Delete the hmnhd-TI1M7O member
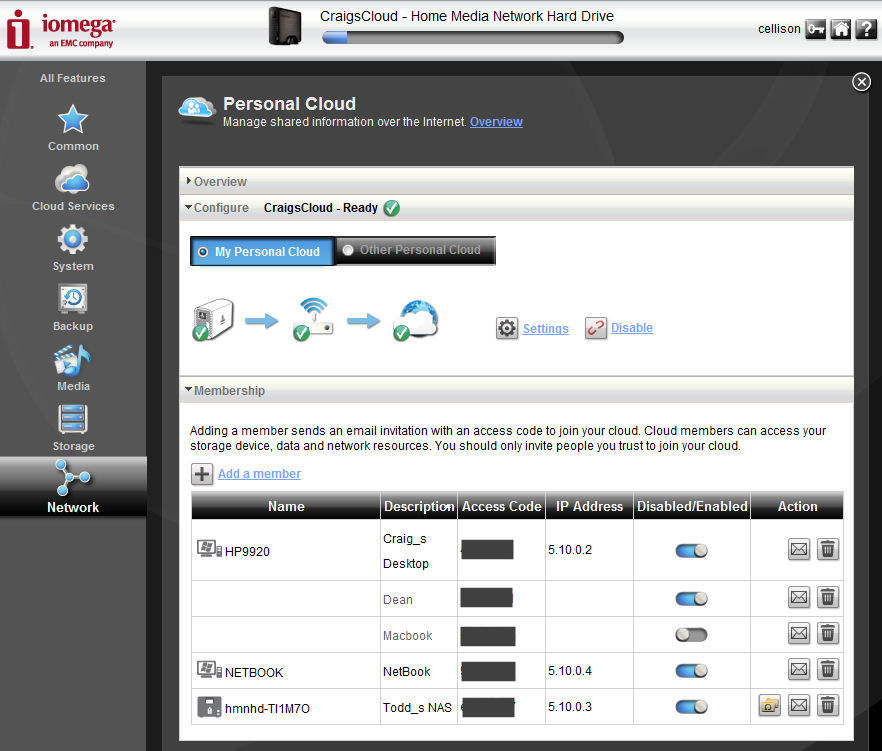Image resolution: width=882 pixels, height=751 pixels. tap(828, 705)
